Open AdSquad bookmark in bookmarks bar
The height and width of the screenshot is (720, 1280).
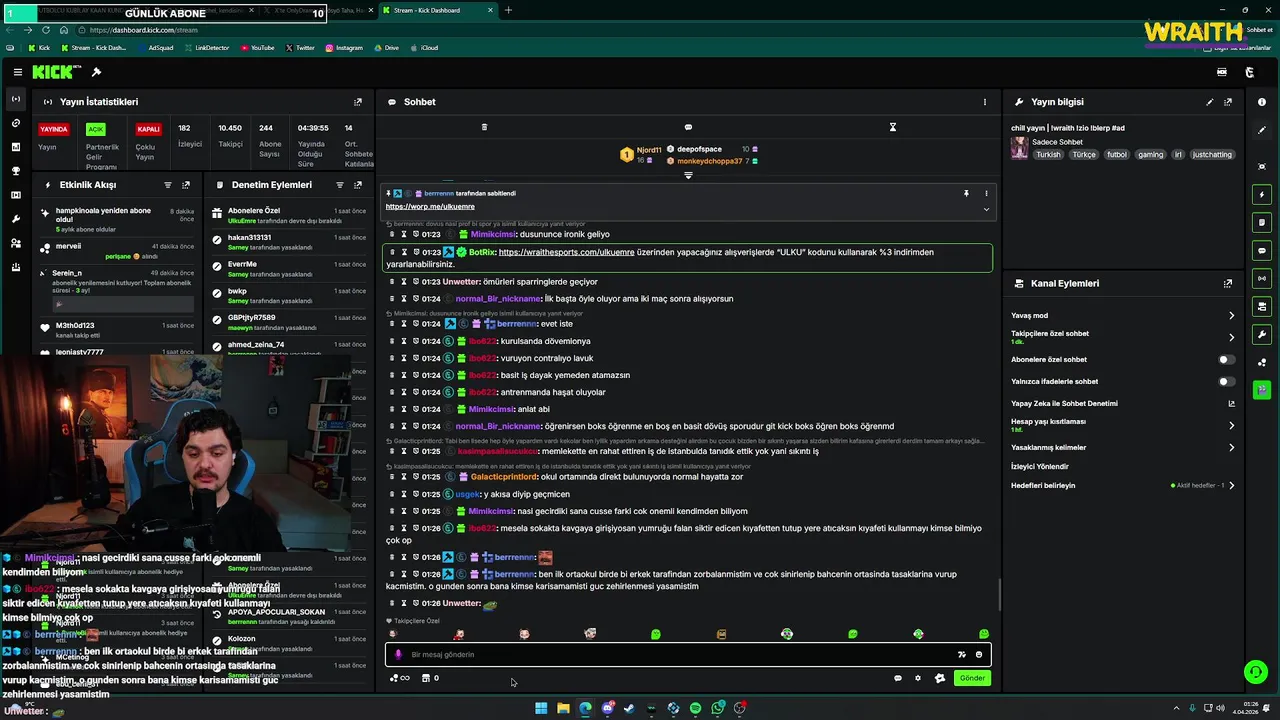pos(155,48)
